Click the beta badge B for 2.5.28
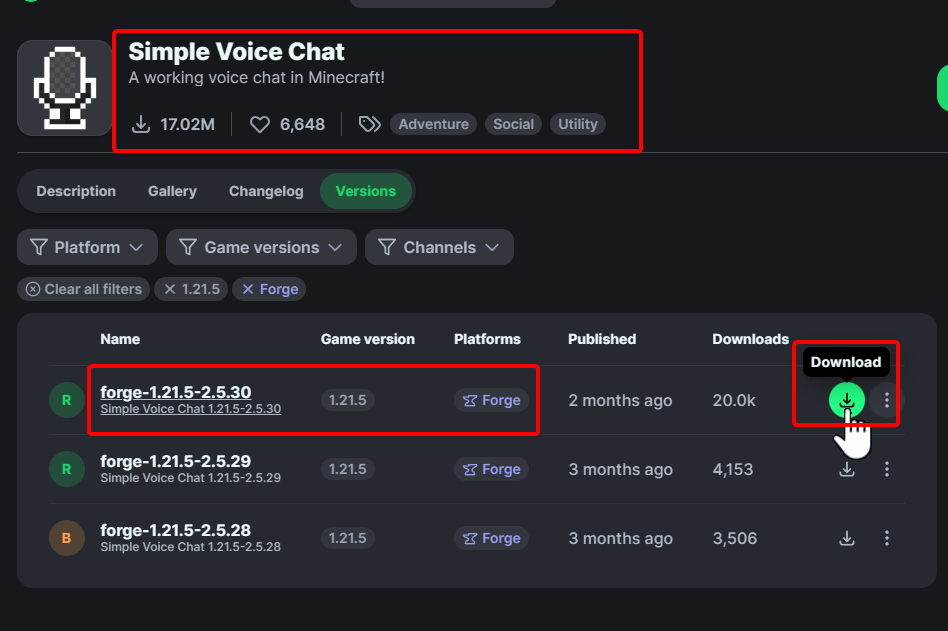 (67, 538)
